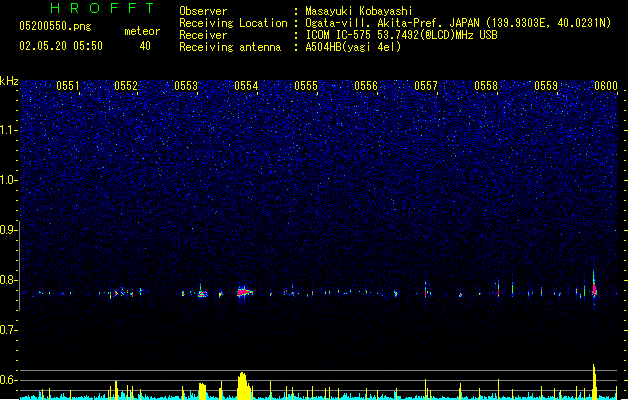Click the tall meteor echo just before 0600

(594, 285)
